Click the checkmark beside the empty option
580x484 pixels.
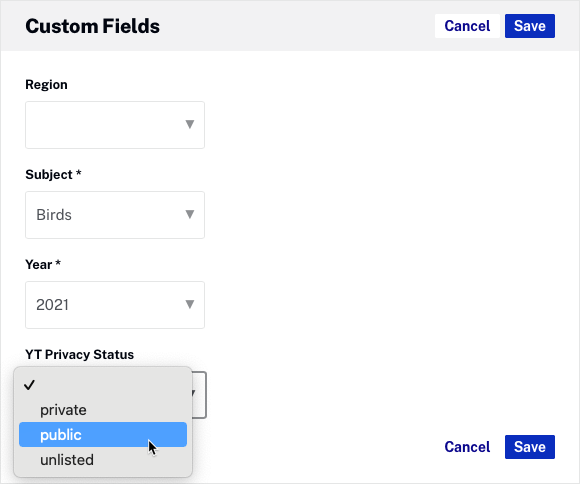point(29,385)
